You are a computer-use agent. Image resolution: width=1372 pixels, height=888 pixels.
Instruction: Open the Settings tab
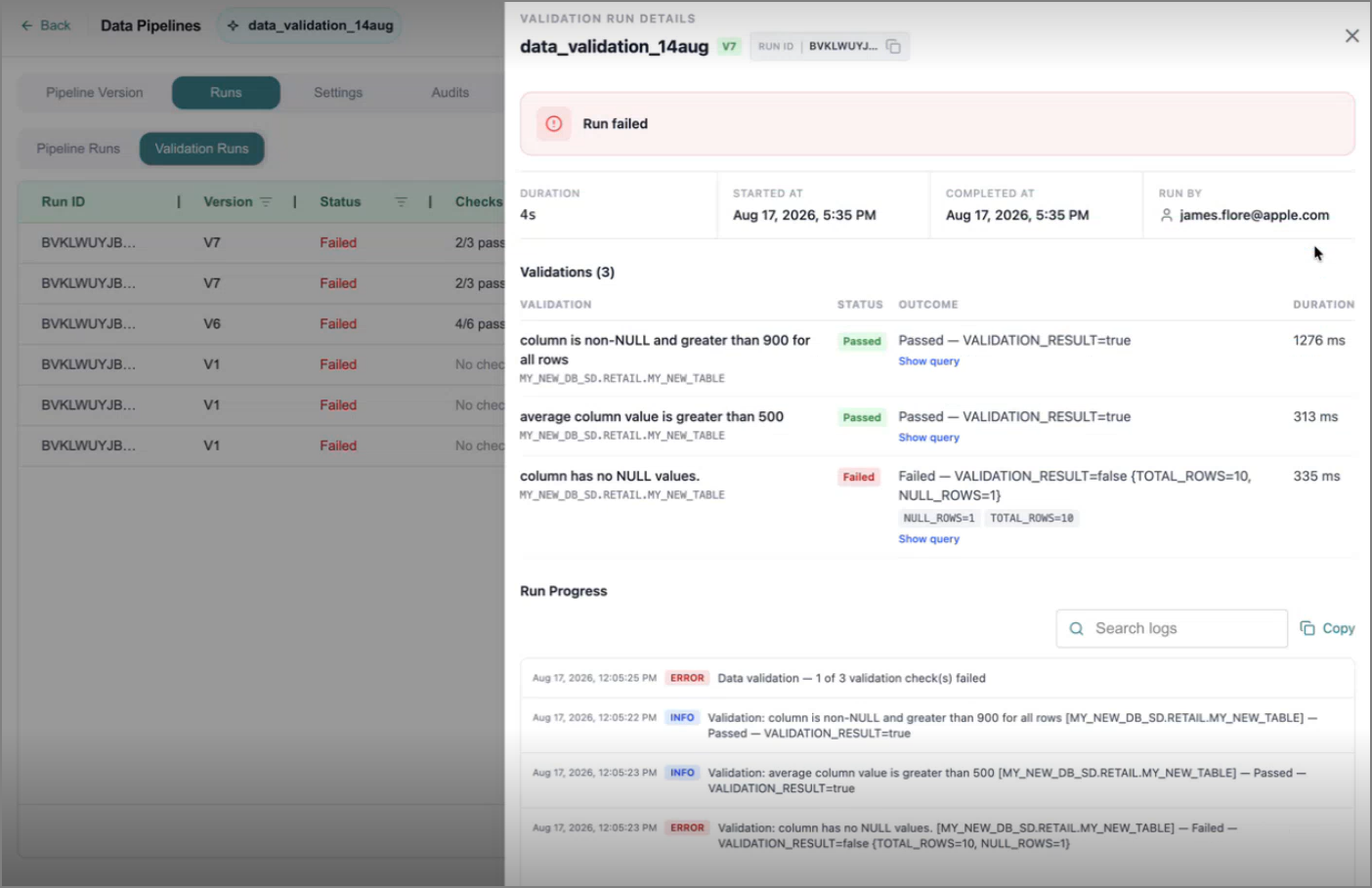point(338,93)
